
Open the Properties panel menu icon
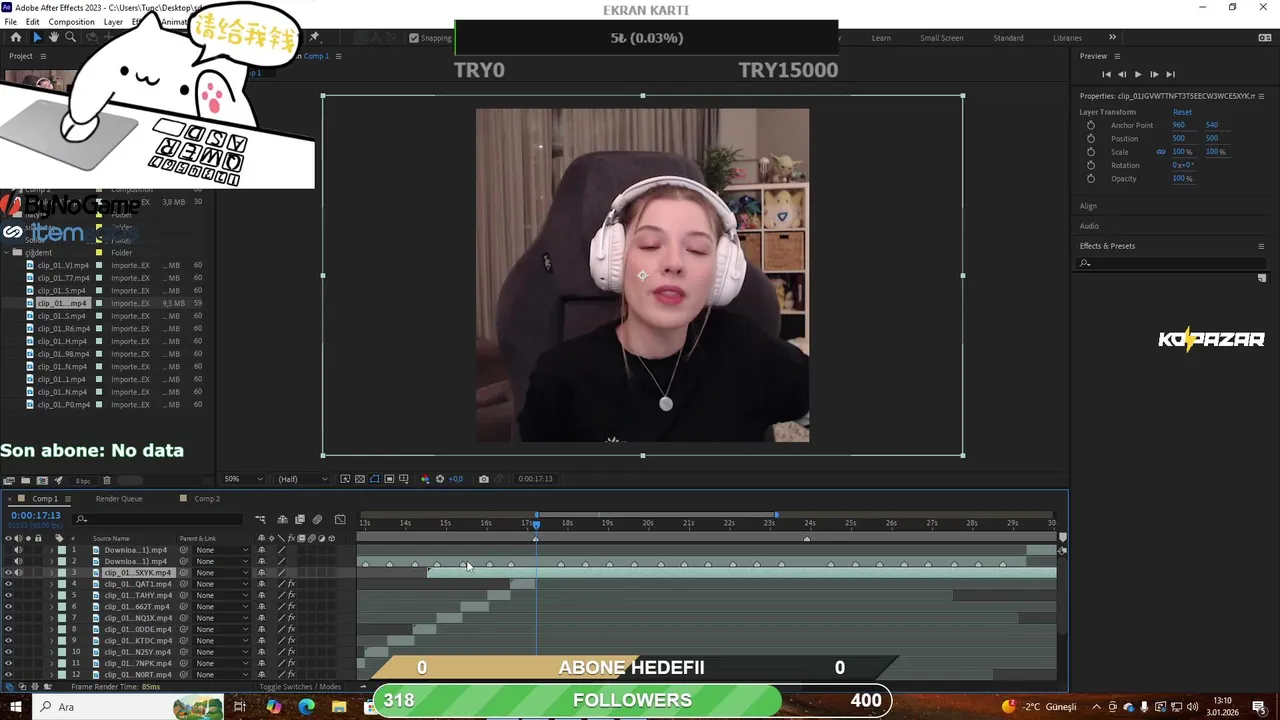pyautogui.click(x=1261, y=96)
